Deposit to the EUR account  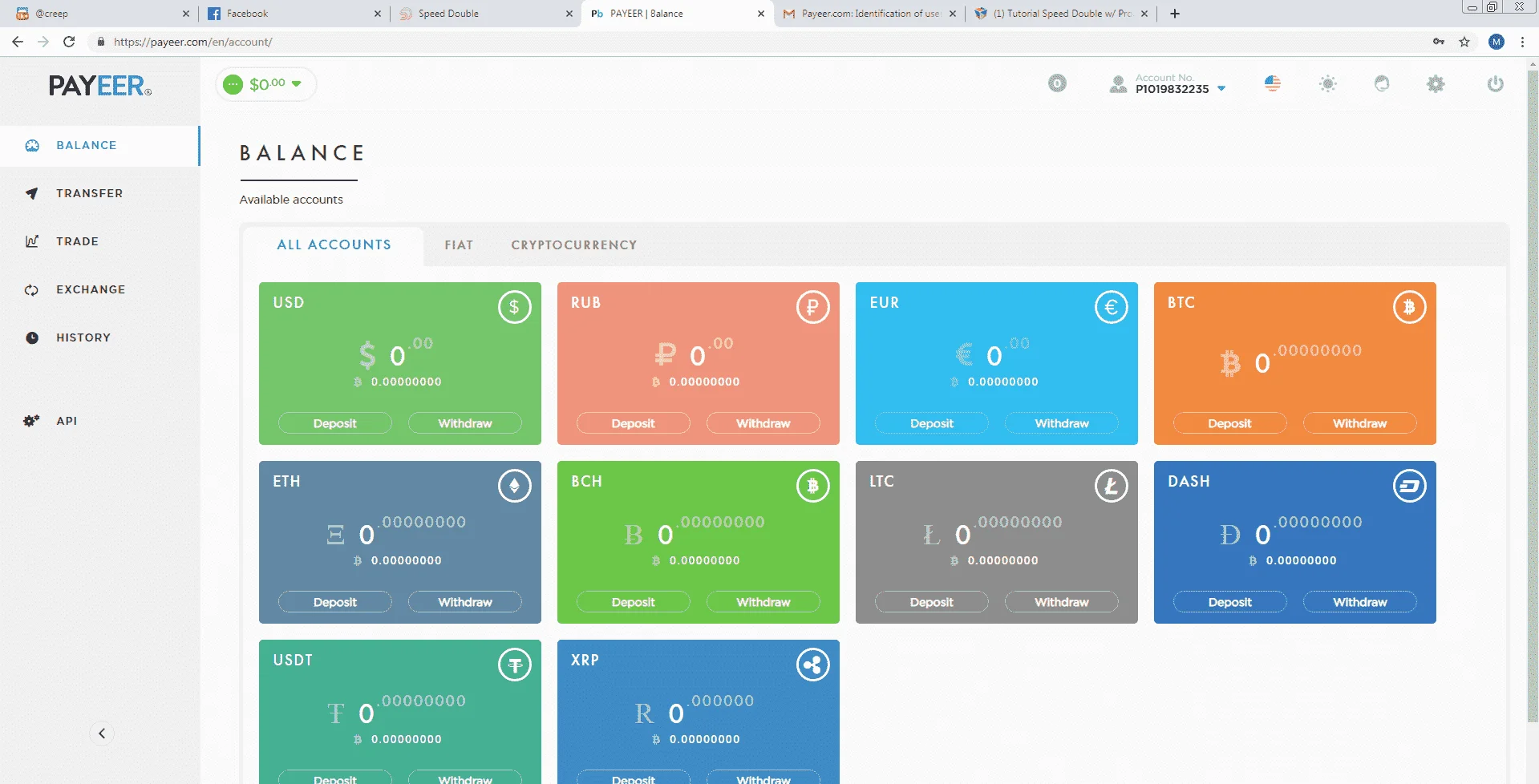pos(932,423)
